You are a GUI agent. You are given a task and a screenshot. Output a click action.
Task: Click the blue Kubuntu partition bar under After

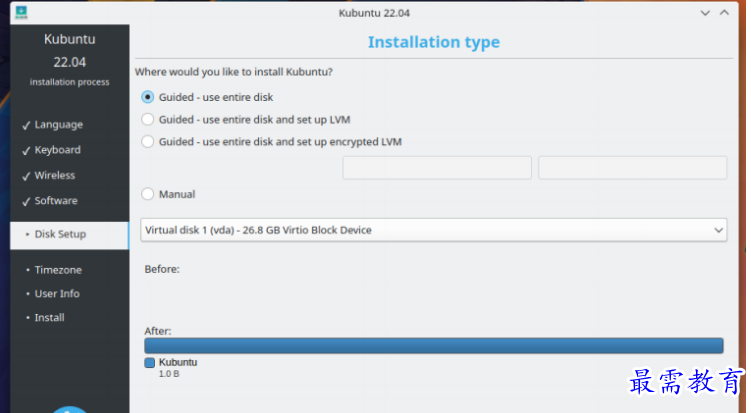433,346
